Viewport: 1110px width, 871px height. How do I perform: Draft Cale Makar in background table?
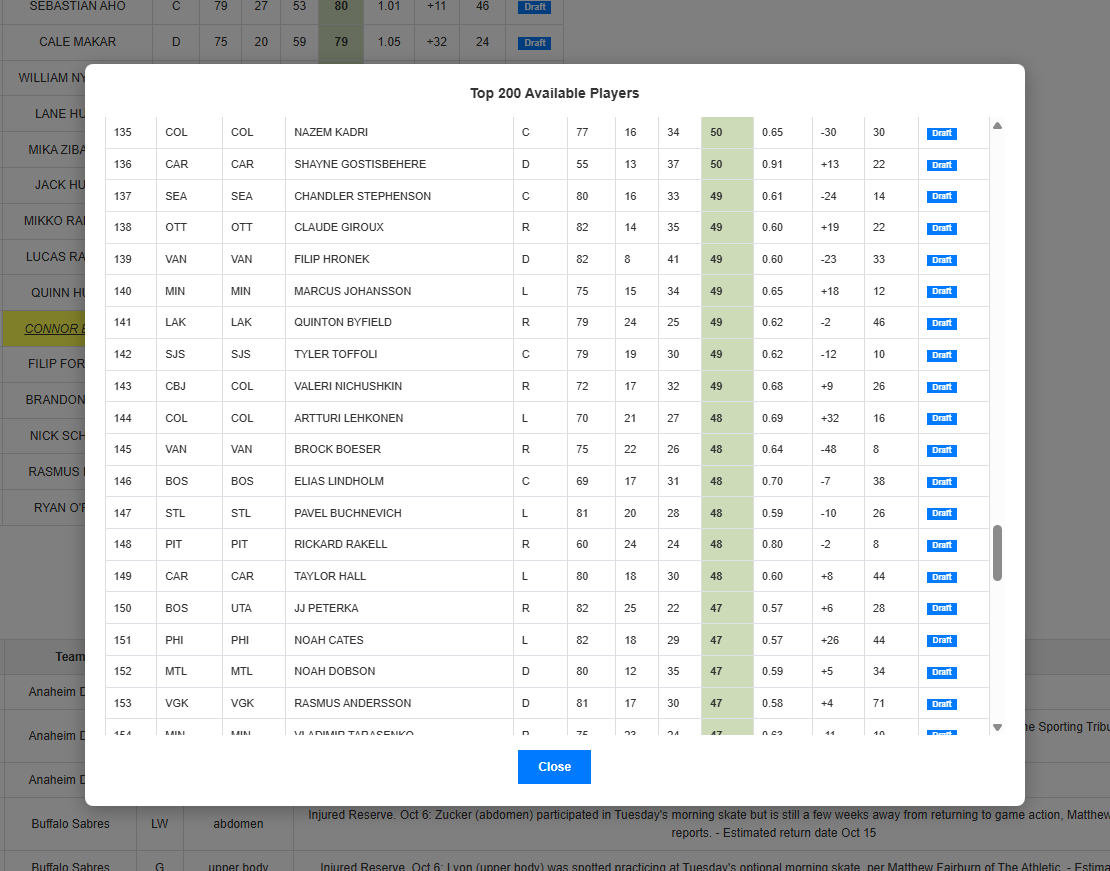[x=534, y=42]
